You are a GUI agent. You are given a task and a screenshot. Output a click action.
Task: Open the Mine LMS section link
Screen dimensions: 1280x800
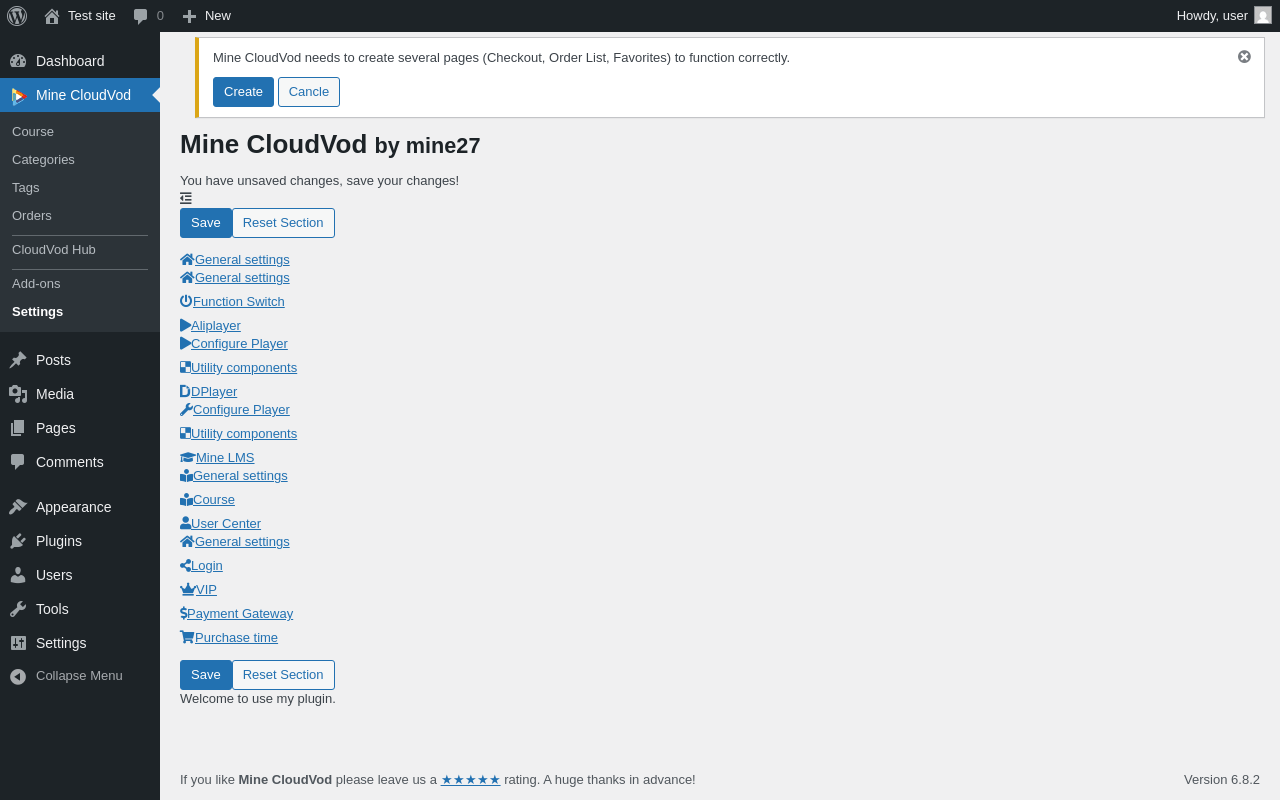pyautogui.click(x=225, y=457)
